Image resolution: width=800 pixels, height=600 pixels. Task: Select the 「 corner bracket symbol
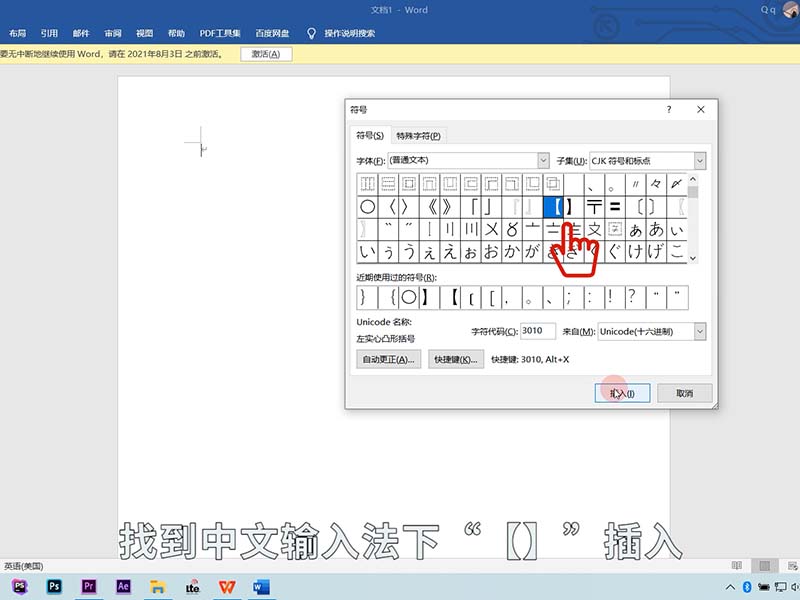470,207
